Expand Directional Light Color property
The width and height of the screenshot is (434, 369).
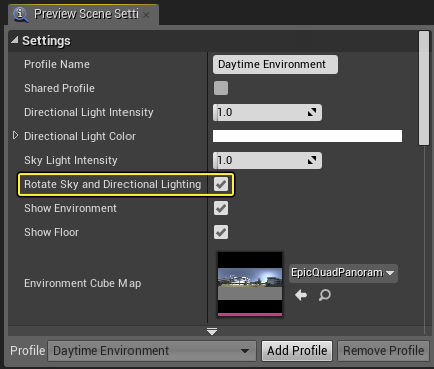coord(15,135)
